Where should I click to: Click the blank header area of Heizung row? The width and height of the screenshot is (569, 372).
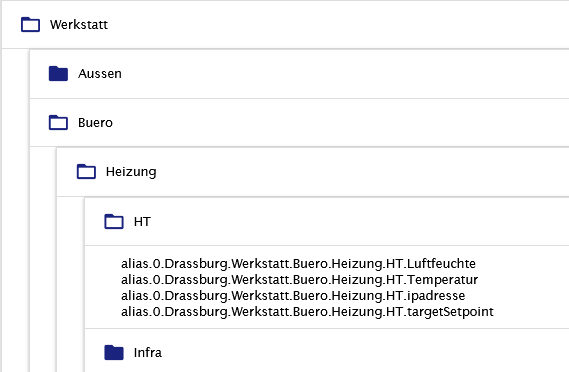pos(363,172)
